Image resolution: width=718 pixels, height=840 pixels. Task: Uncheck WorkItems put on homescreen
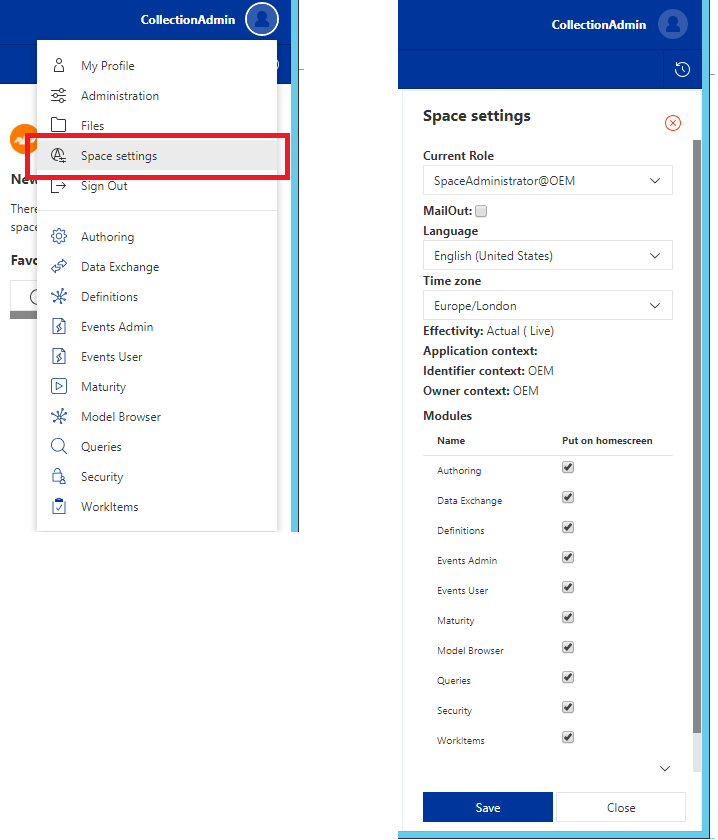tap(568, 737)
